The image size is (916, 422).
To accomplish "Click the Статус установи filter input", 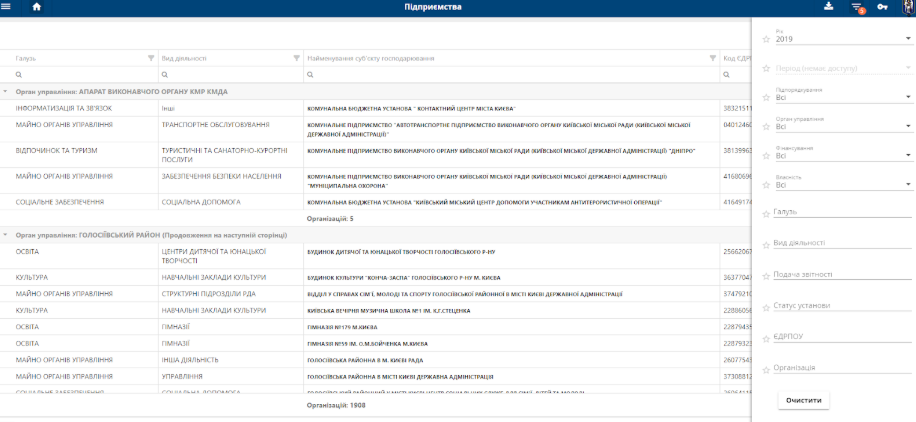I will point(843,306).
